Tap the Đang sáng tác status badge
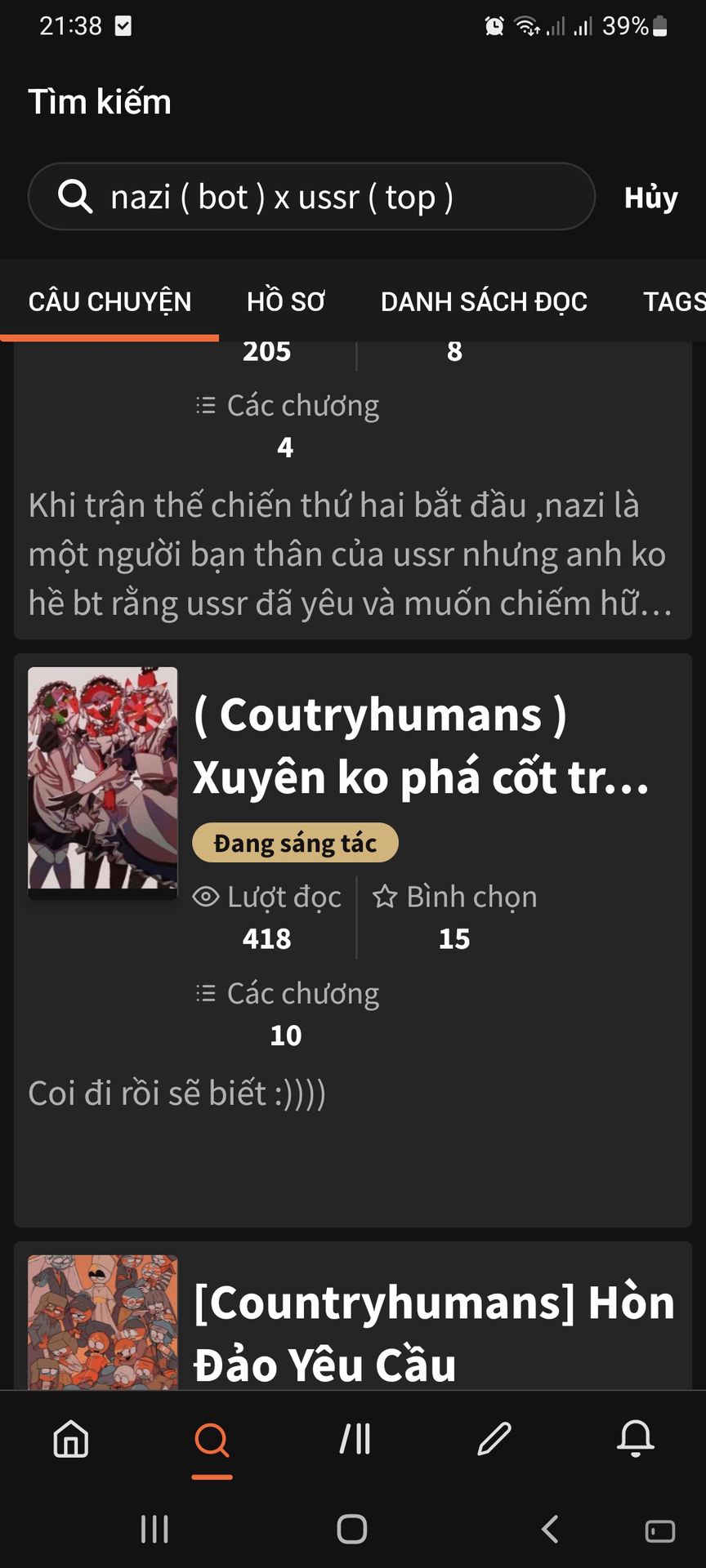 pos(295,843)
